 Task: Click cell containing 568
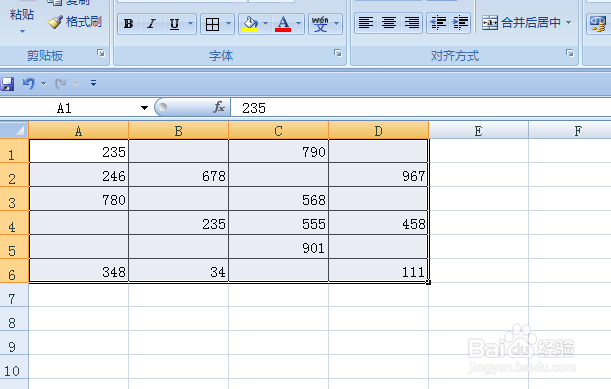[278, 199]
